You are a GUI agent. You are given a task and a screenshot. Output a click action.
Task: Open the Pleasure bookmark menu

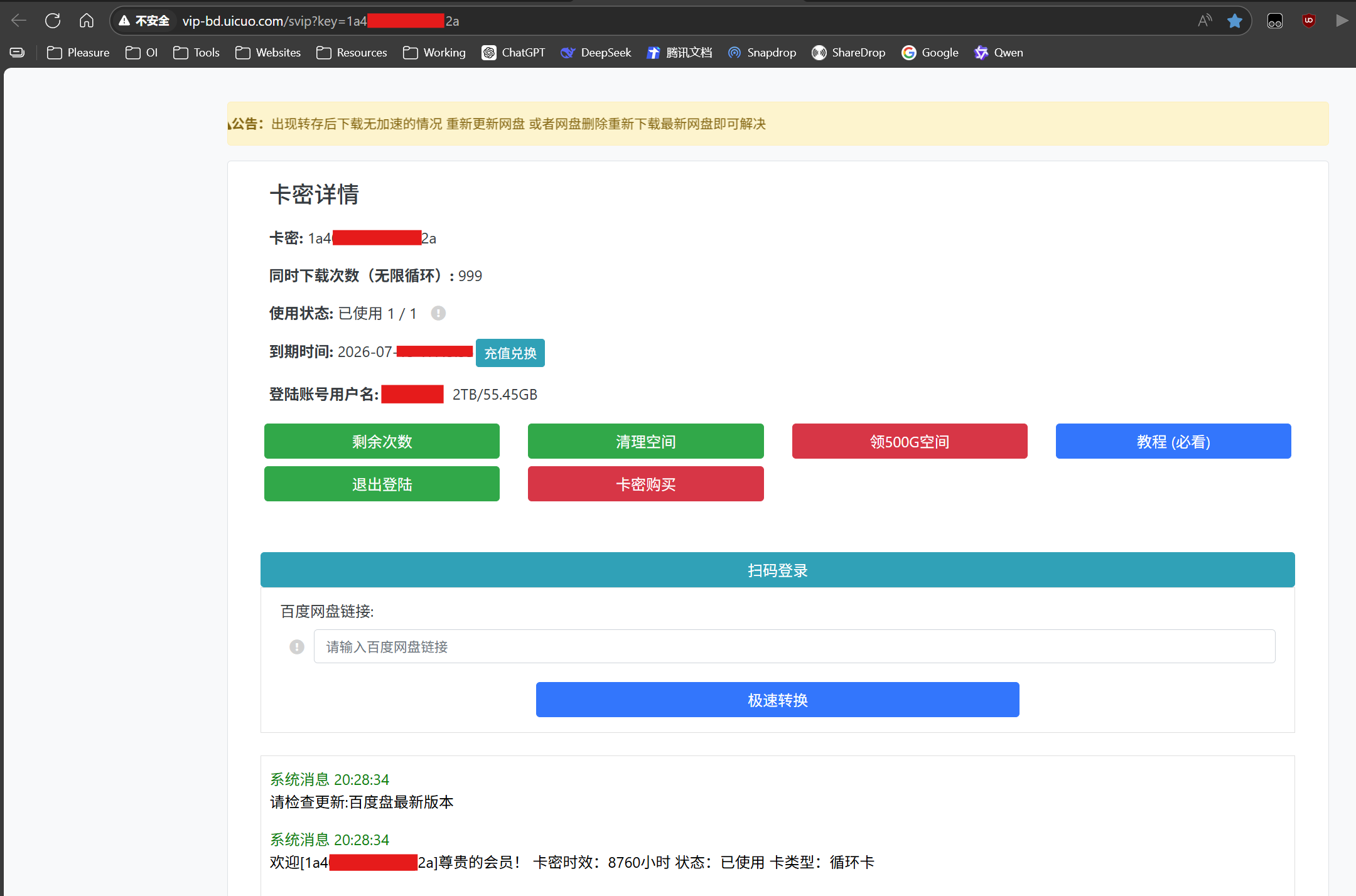78,53
